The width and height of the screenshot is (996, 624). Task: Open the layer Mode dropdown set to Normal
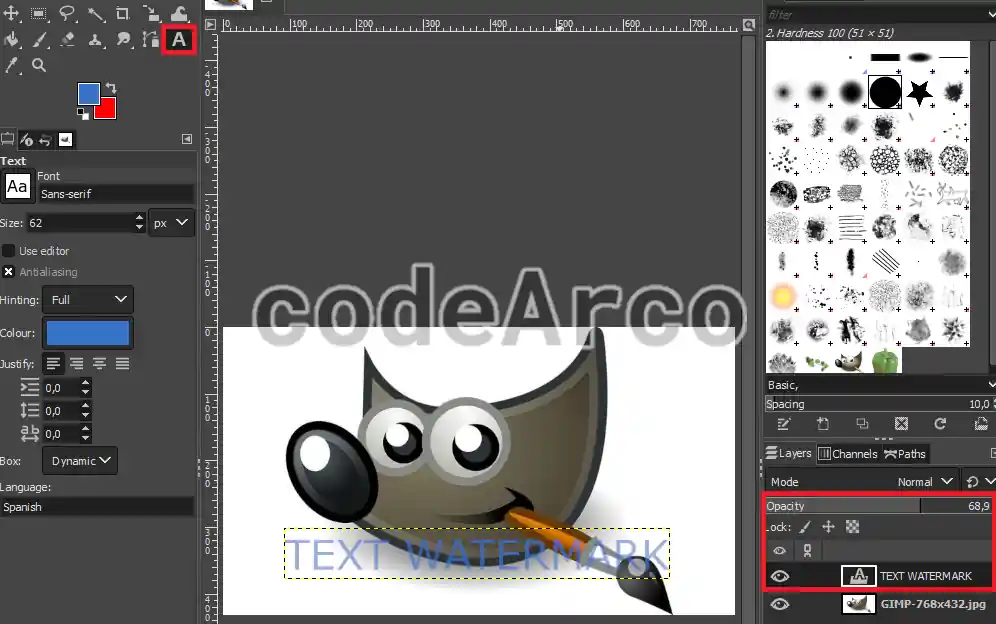[861, 482]
